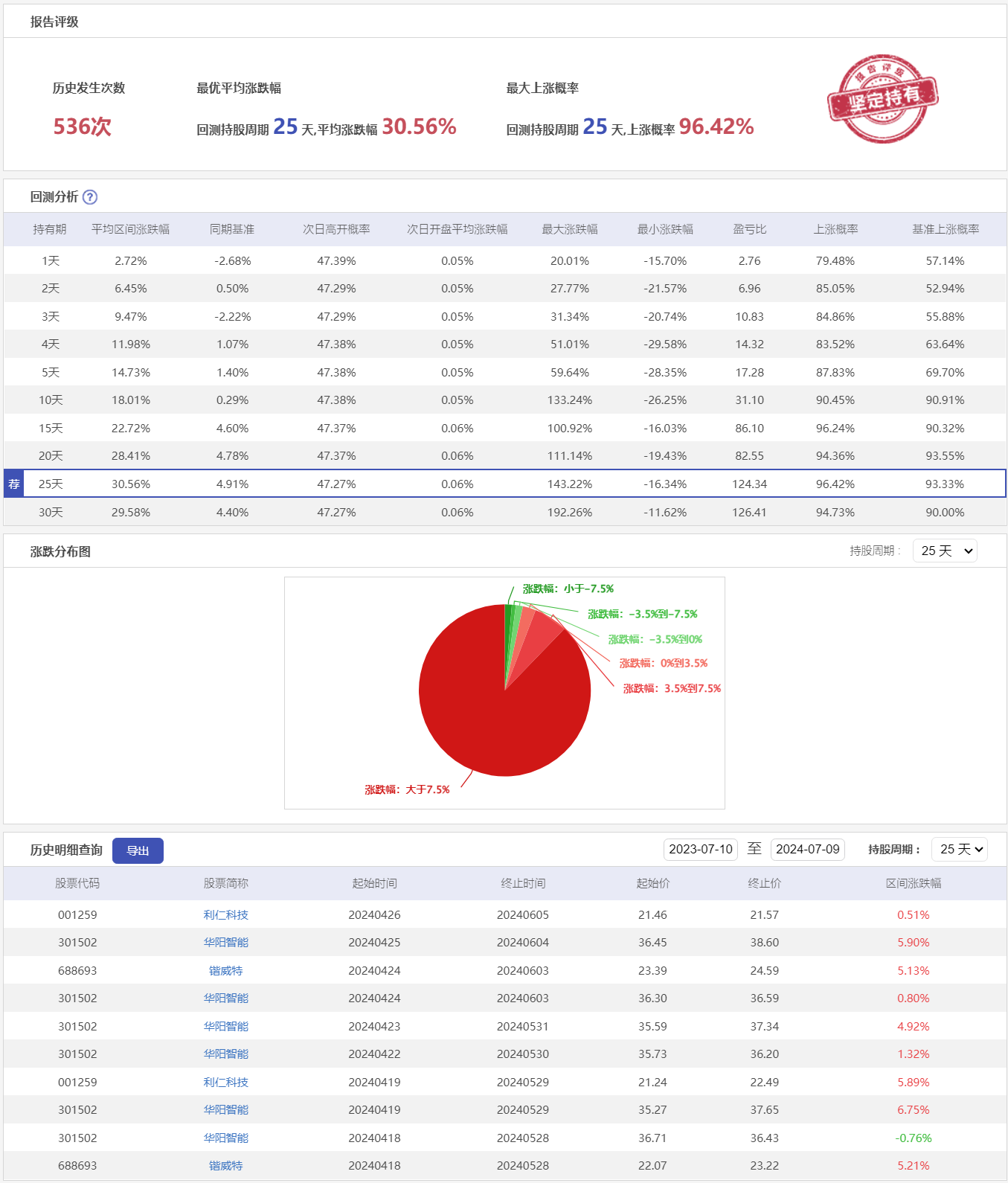
Task: Select the 5天 holding period row
Action: [x=505, y=372]
